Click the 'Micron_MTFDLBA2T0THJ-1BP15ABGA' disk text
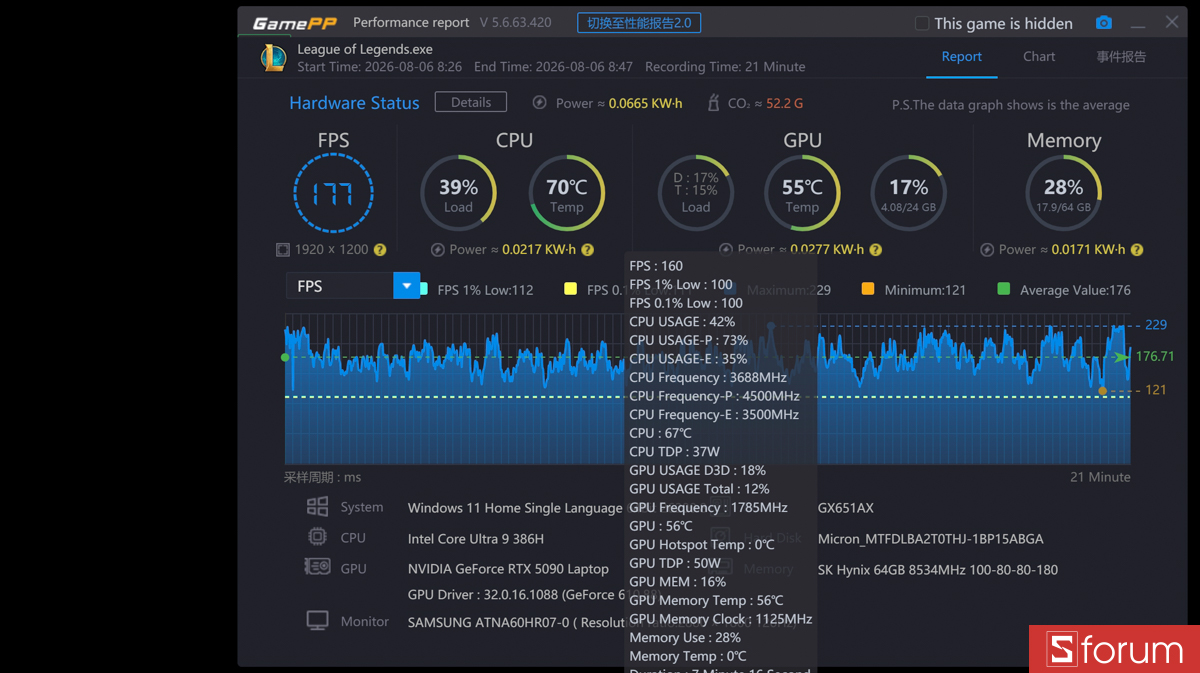1200x673 pixels. click(930, 539)
